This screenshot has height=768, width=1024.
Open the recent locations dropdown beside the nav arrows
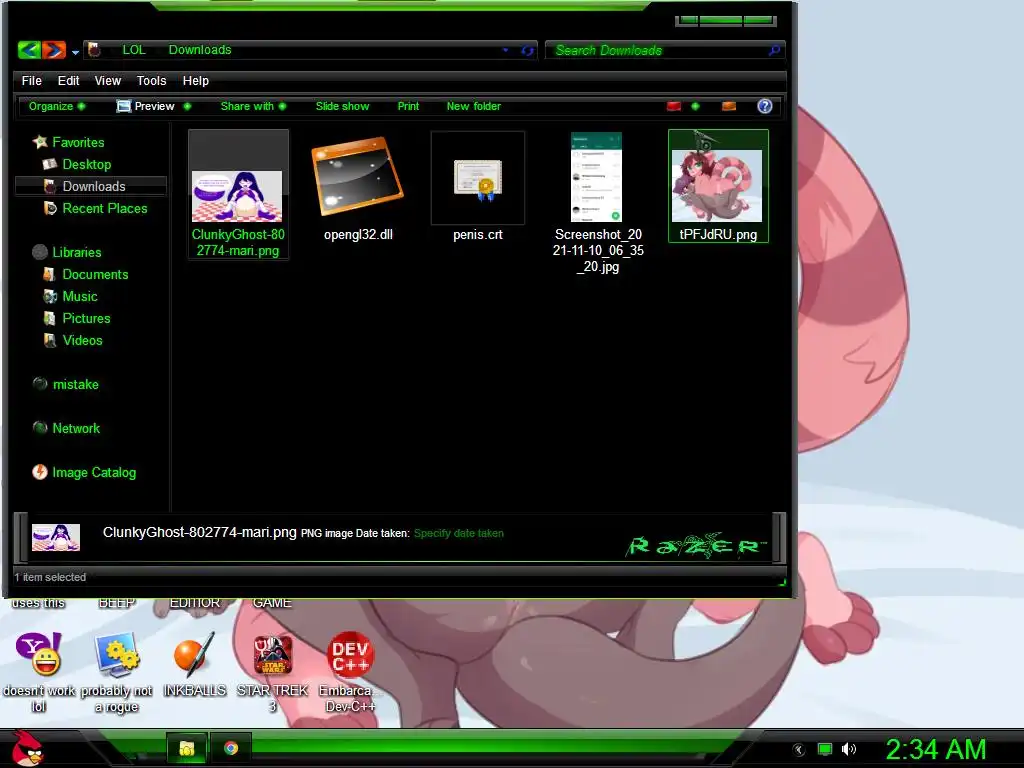pyautogui.click(x=75, y=52)
